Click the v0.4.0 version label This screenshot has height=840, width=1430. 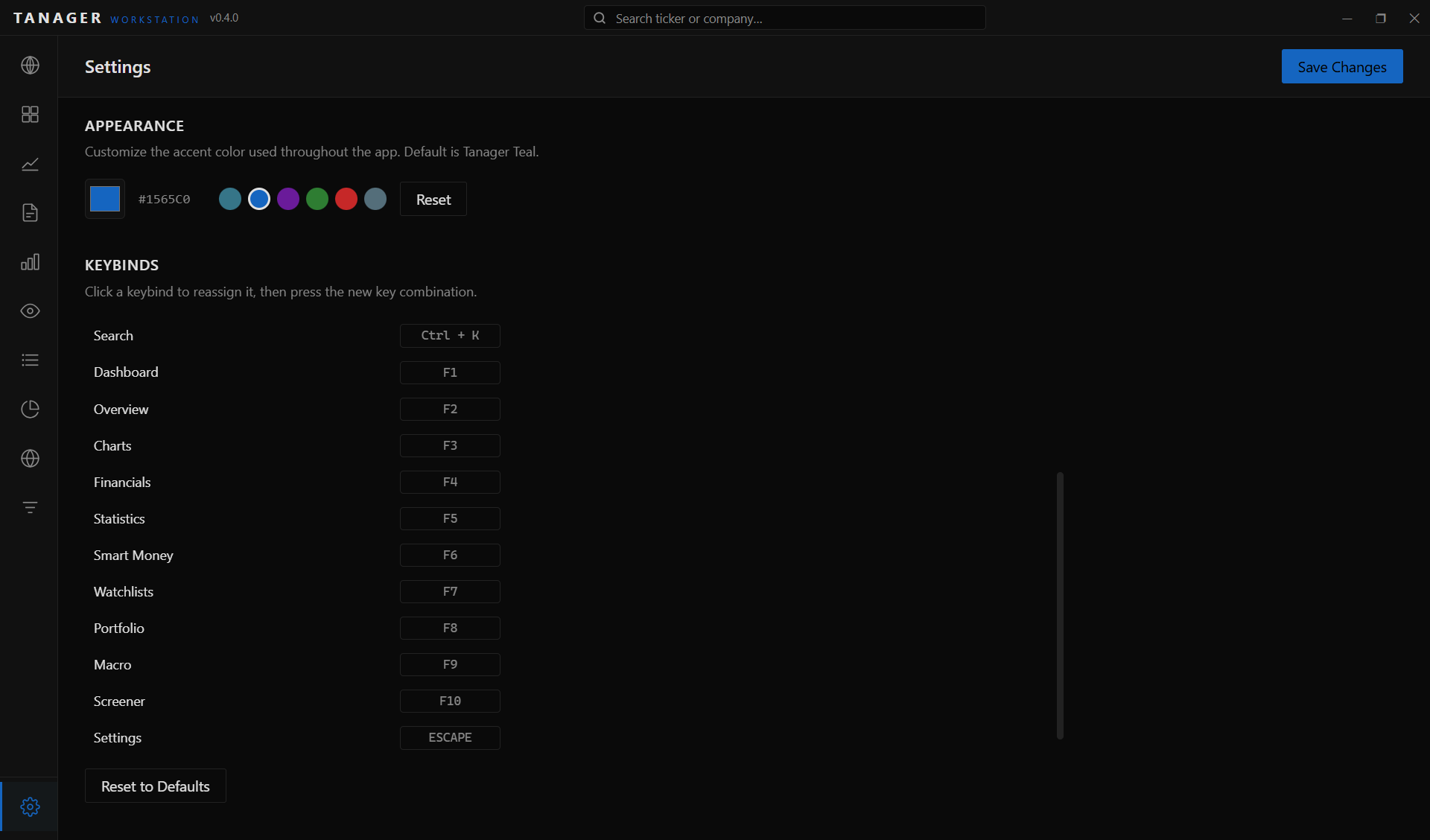click(224, 18)
